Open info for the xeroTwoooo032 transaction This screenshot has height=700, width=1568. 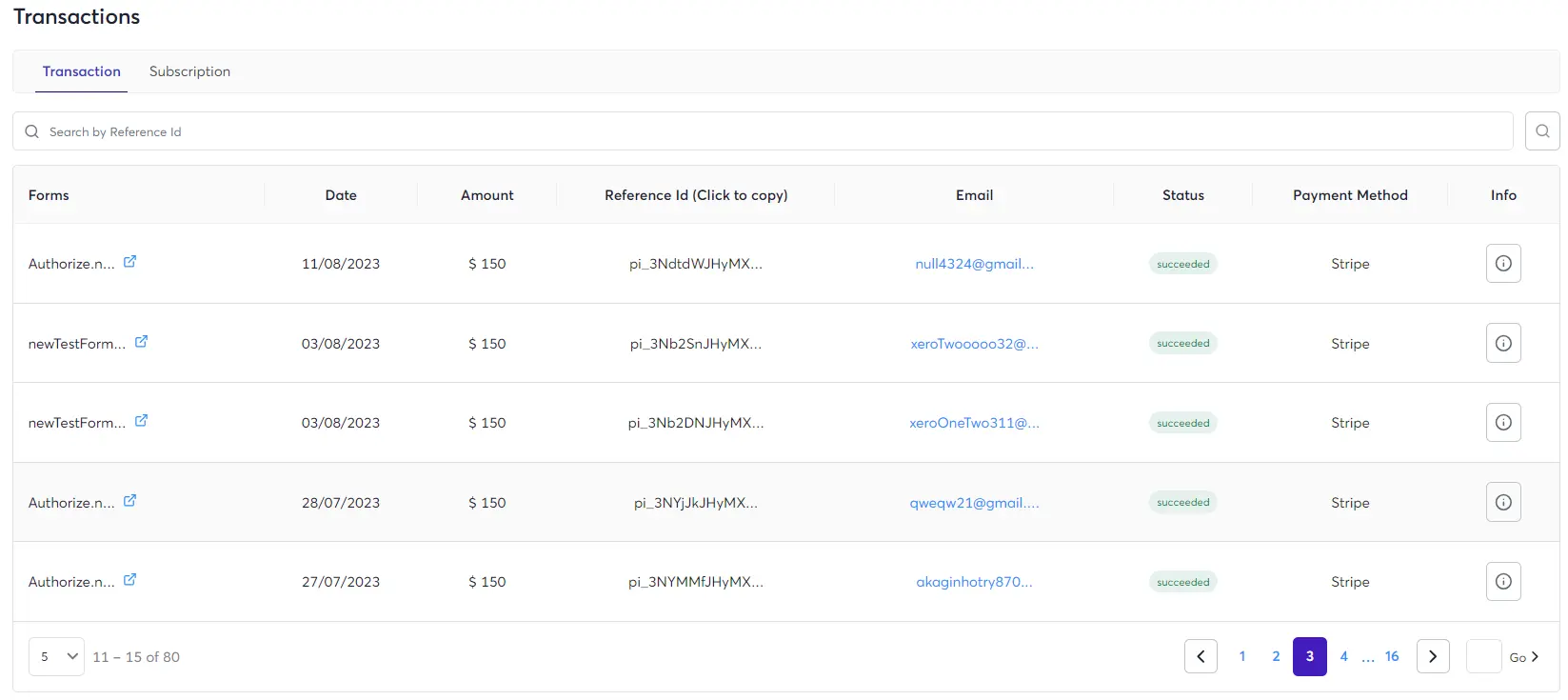click(1503, 343)
